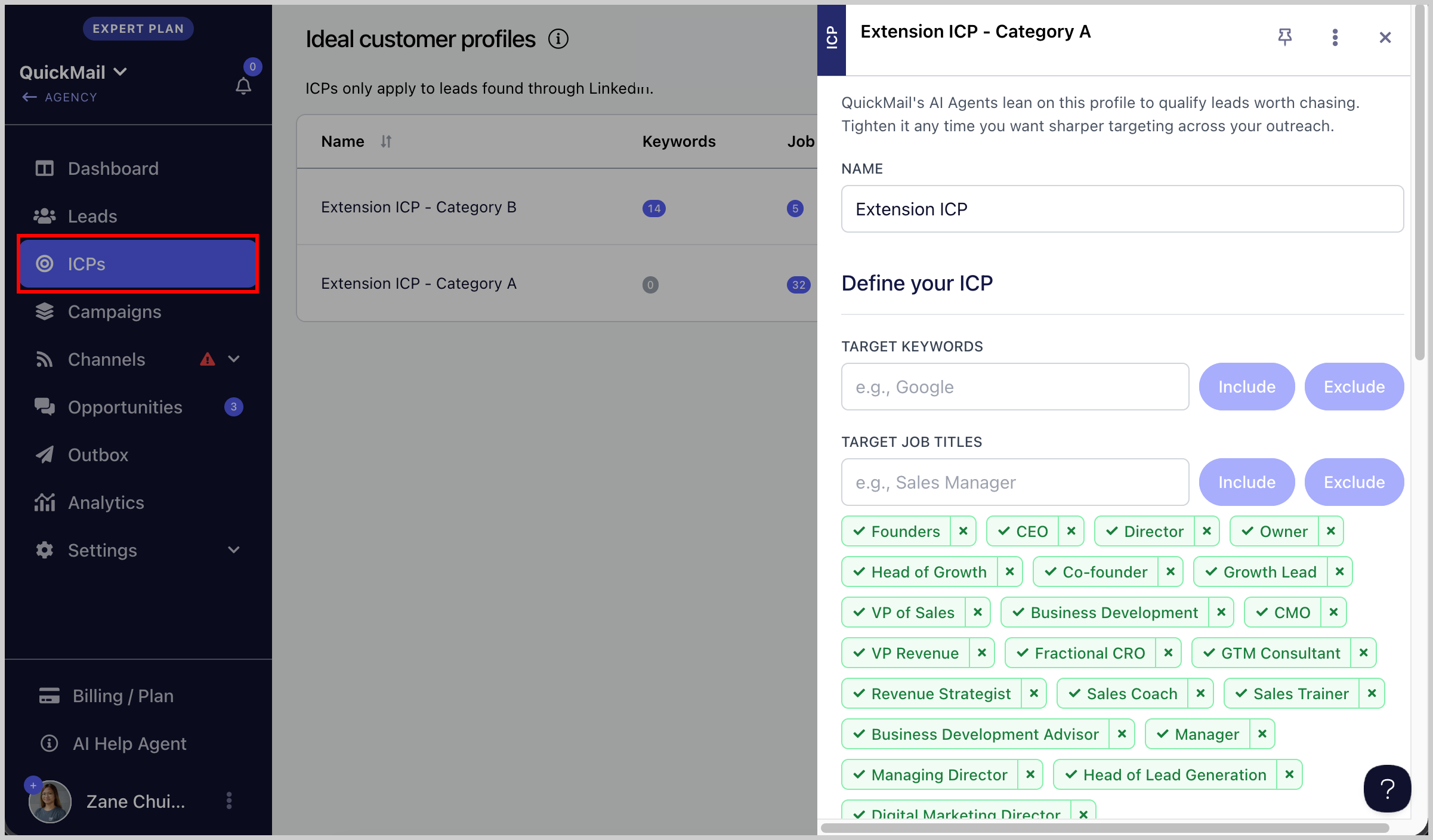The image size is (1433, 840).
Task: Go to Leads in the sidebar
Action: pos(138,216)
